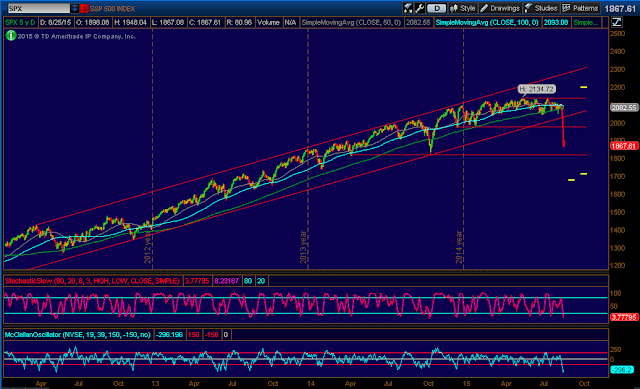Click the H: 1948.04 high value

130,22
